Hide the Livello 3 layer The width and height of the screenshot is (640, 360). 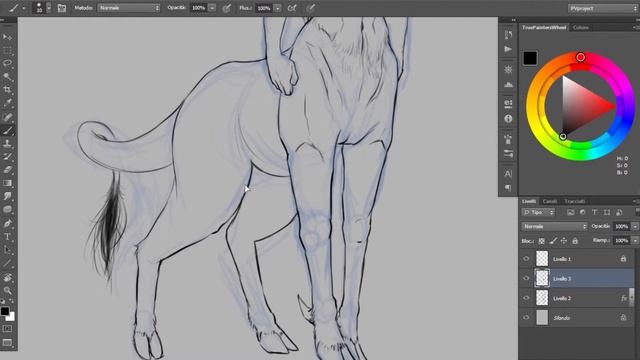pyautogui.click(x=526, y=278)
